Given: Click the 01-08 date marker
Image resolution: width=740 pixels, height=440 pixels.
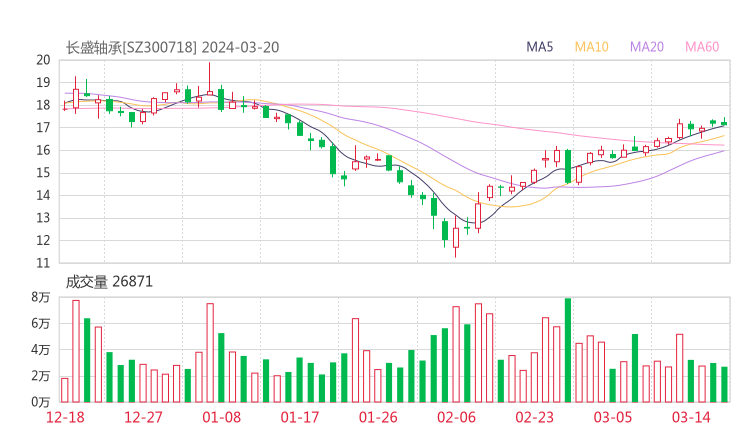Looking at the screenshot, I should pyautogui.click(x=222, y=418).
